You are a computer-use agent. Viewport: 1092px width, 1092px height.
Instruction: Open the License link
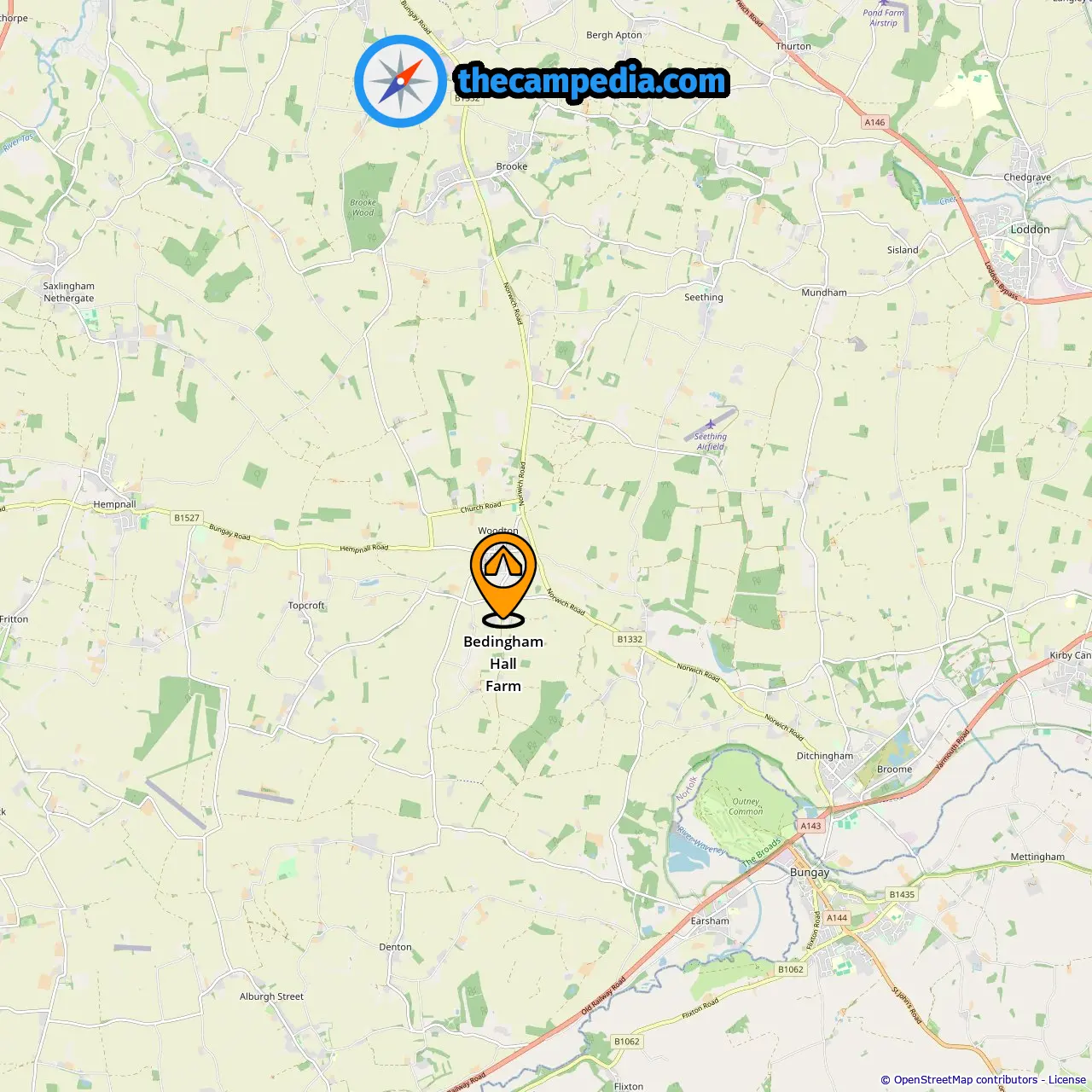(1067, 1080)
